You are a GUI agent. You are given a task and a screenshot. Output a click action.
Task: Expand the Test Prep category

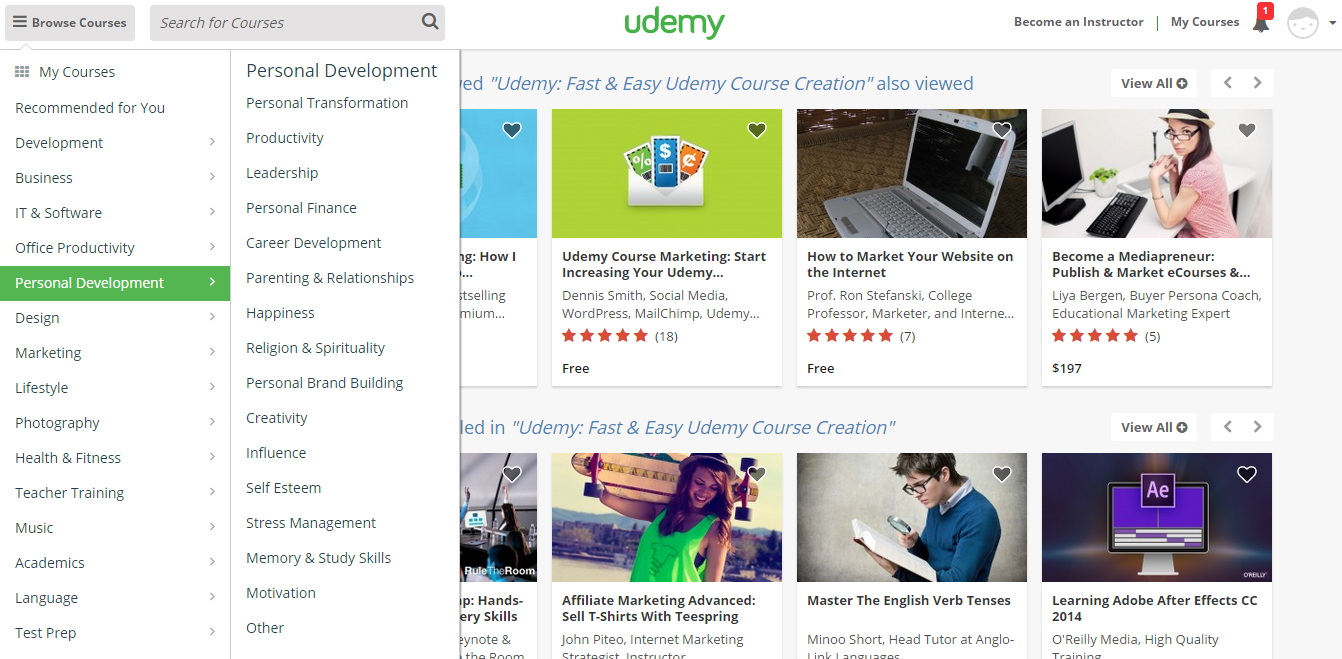(115, 633)
